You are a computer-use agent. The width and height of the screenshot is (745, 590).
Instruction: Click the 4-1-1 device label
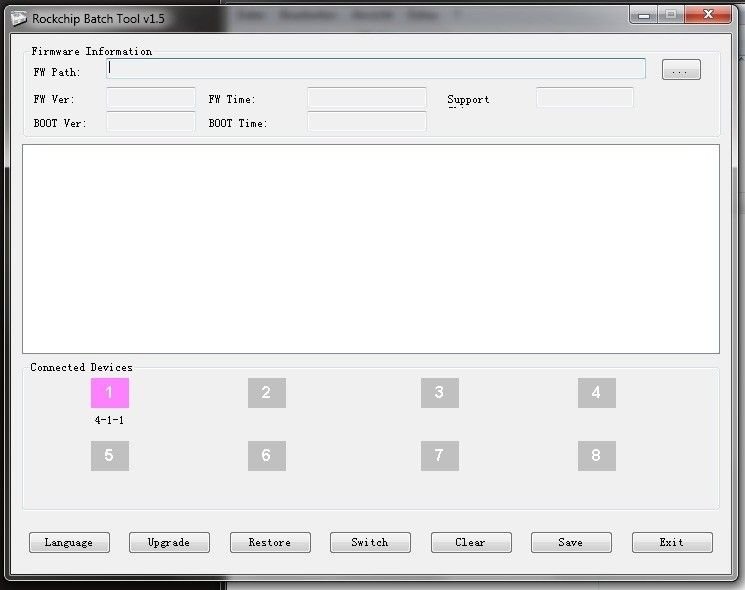tap(109, 420)
